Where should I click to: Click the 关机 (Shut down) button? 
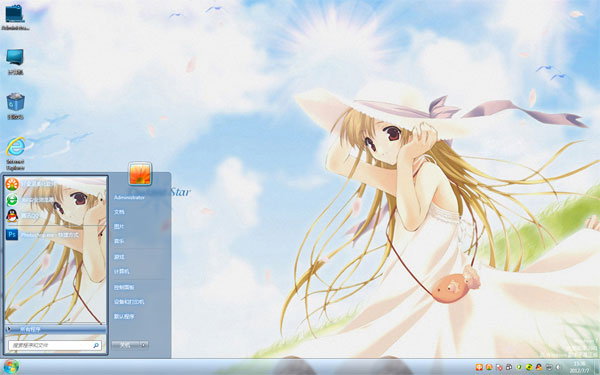coord(126,345)
